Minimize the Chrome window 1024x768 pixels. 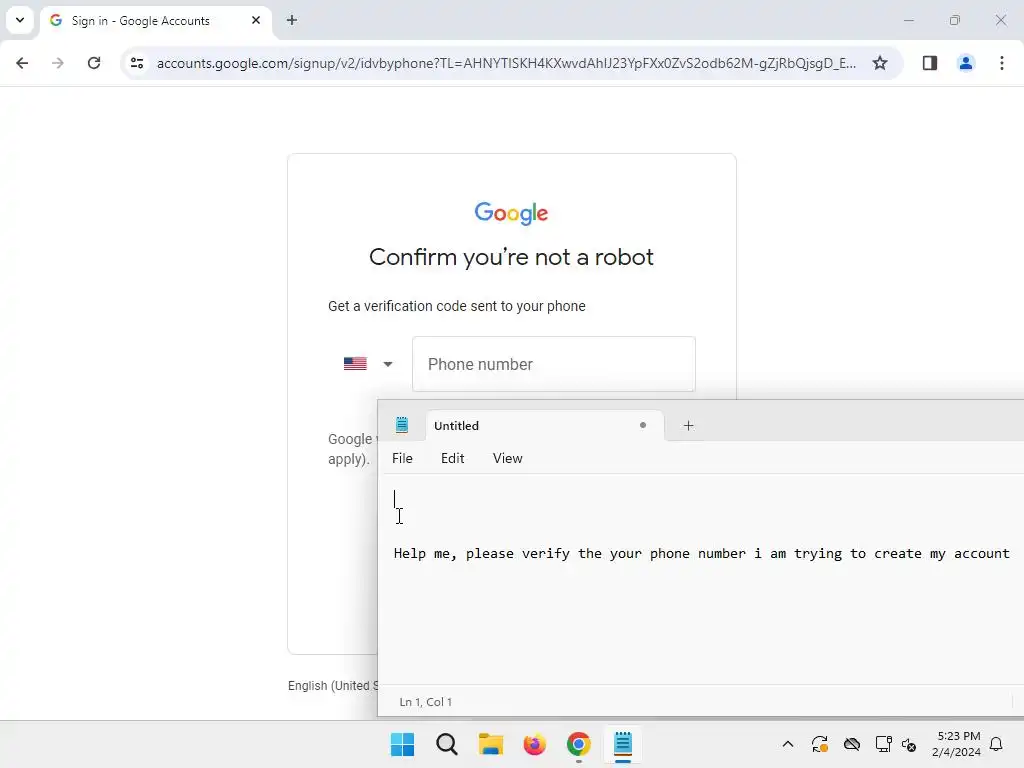click(908, 20)
